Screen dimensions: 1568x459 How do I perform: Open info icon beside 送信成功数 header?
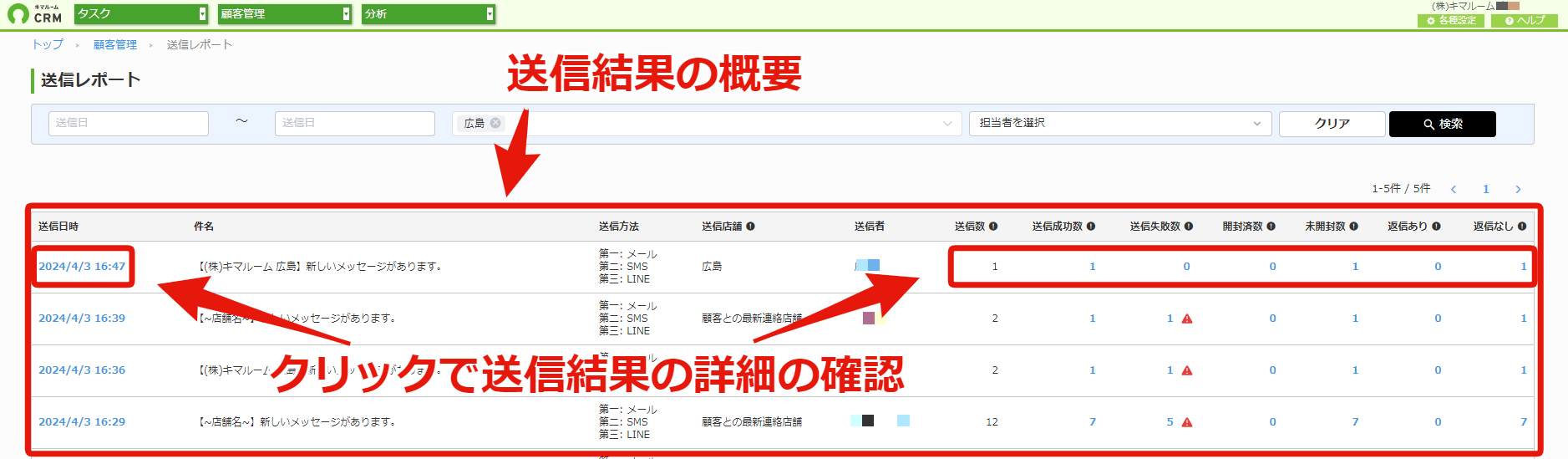[1091, 227]
